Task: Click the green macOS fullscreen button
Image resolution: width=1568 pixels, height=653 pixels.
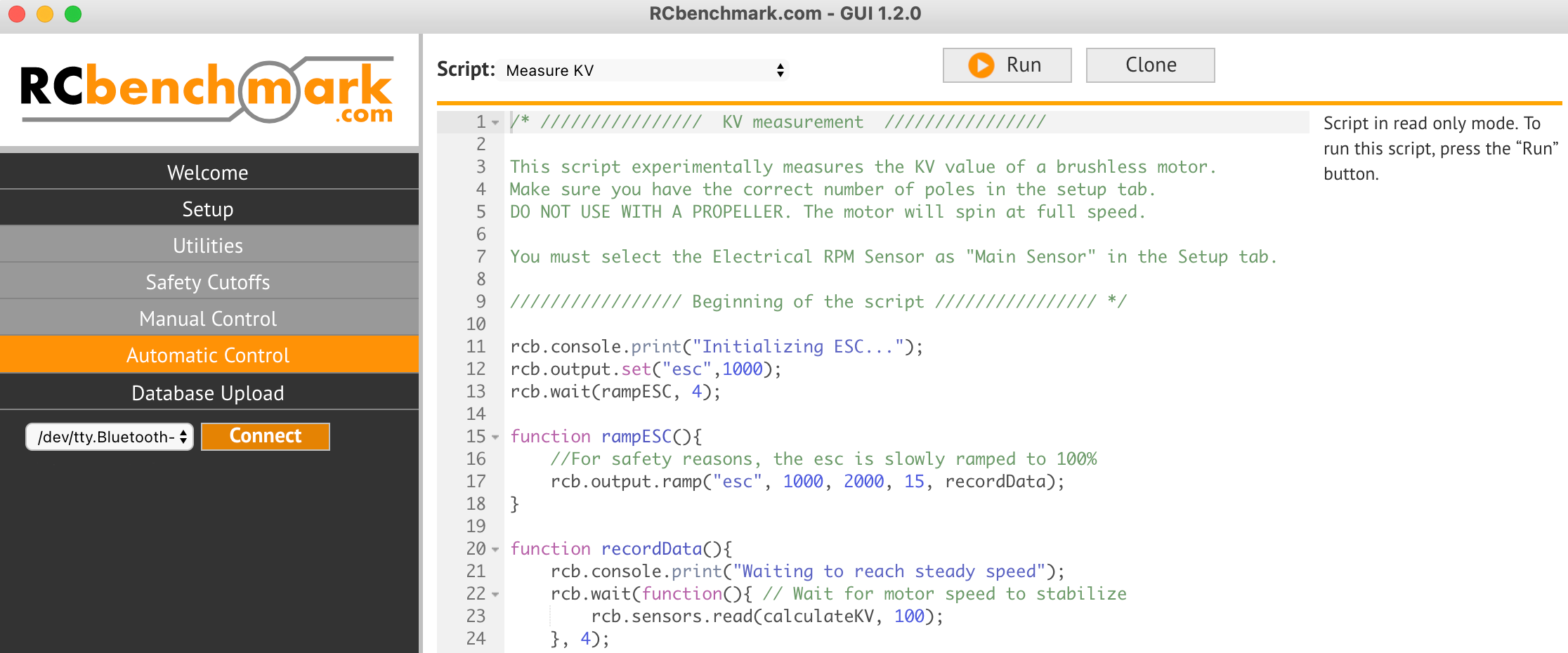Action: pos(73,14)
